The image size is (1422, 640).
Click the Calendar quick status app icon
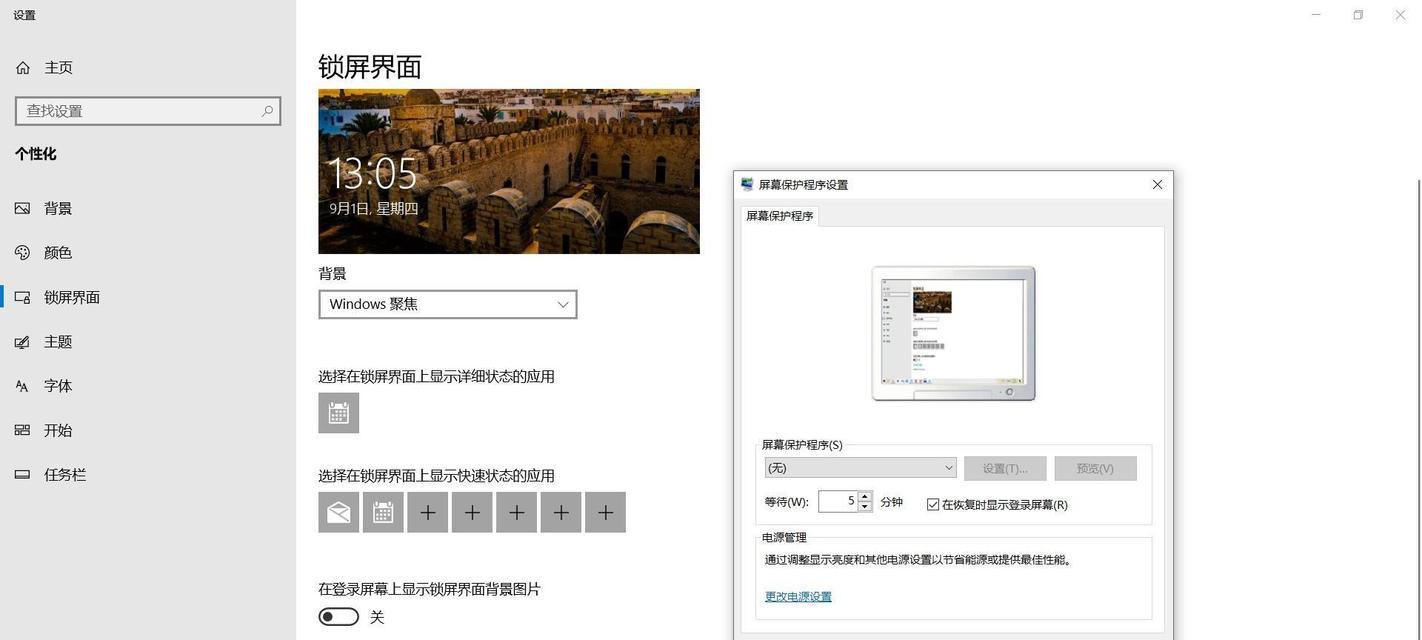click(x=383, y=512)
